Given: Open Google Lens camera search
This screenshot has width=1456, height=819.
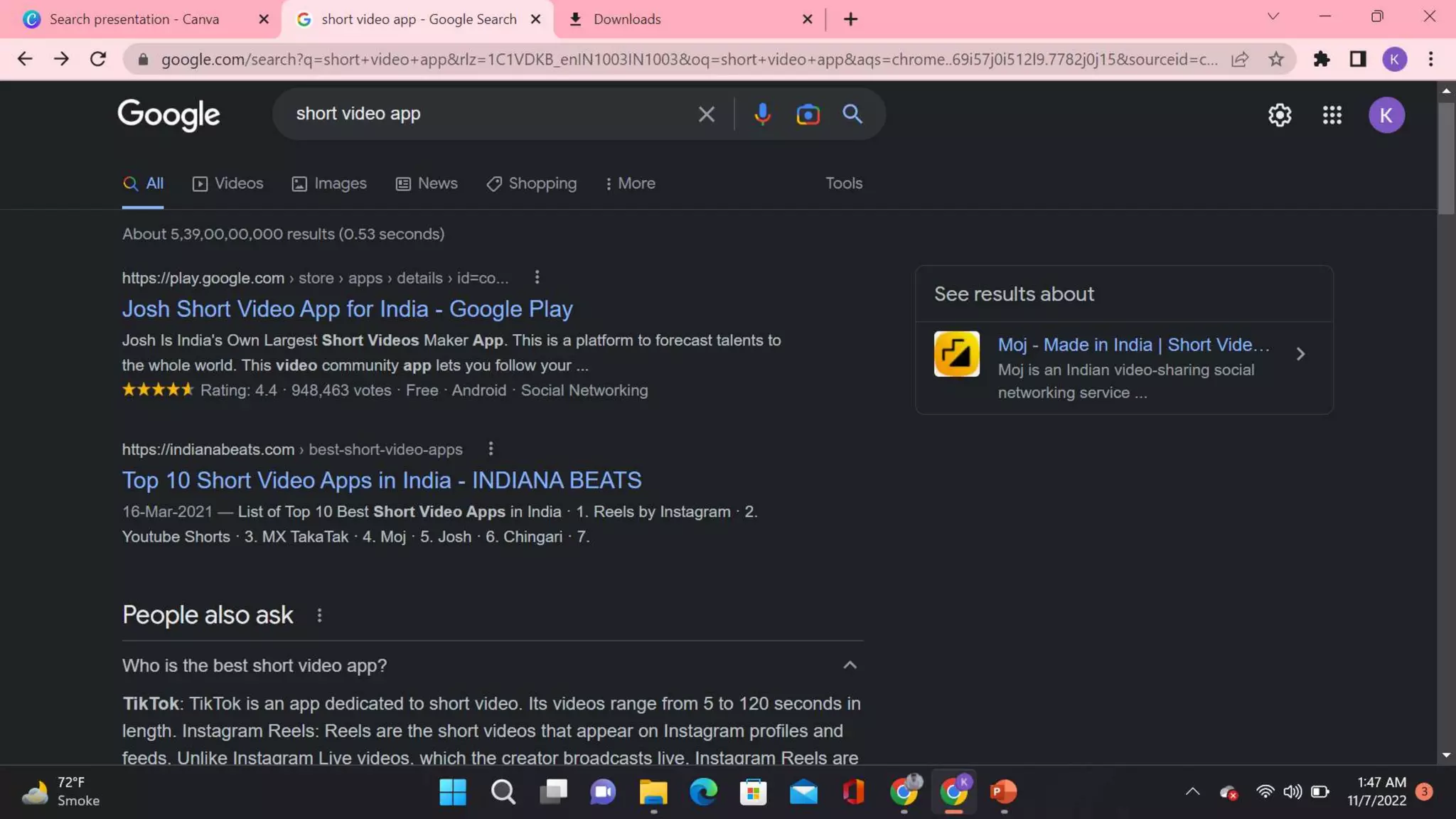Looking at the screenshot, I should [x=808, y=114].
